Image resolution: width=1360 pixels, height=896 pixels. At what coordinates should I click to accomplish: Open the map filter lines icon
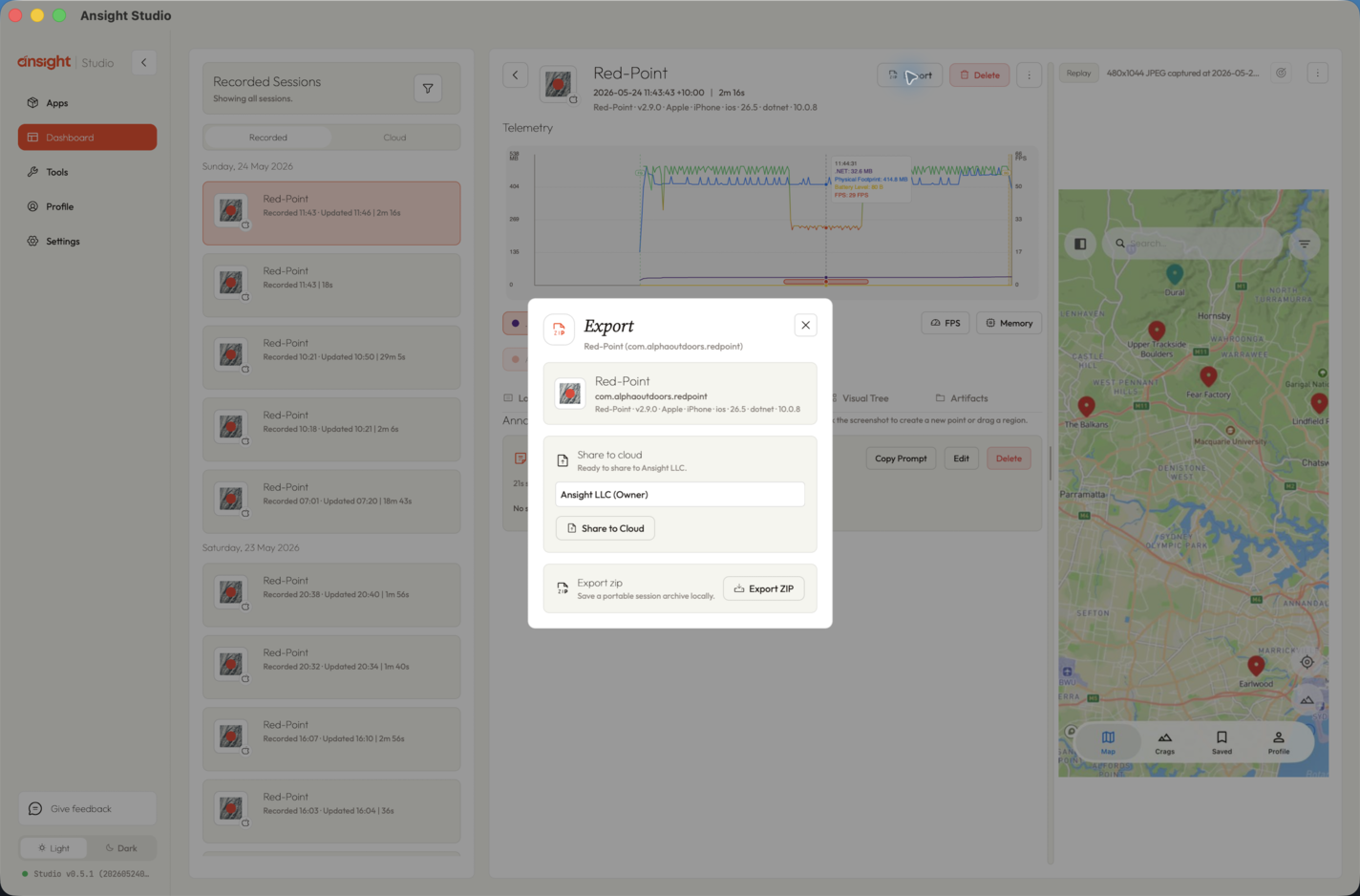pyautogui.click(x=1305, y=245)
